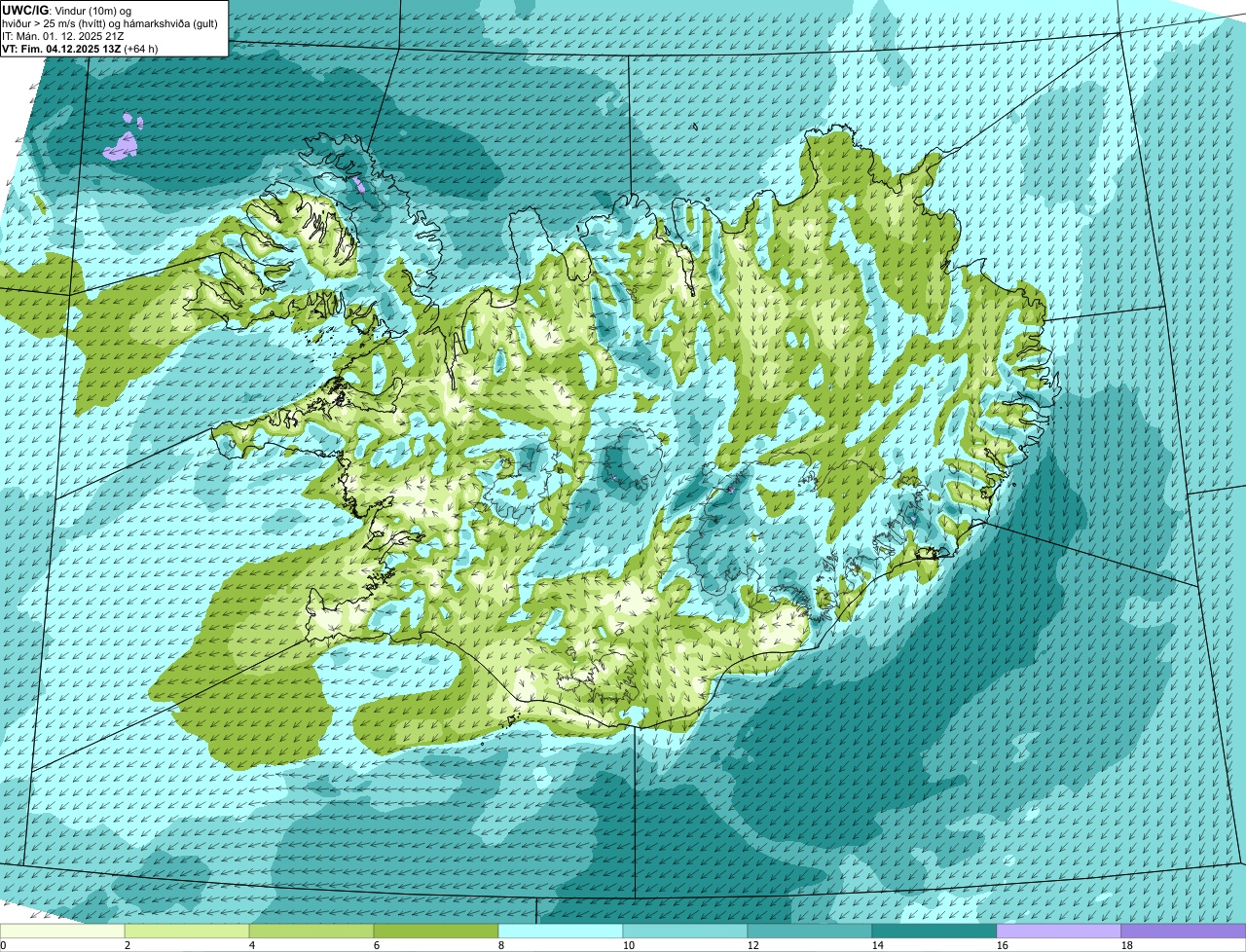Viewport: 1246px width, 952px height.
Task: Click the "VT: Fim. 04.12.2025 13Z (+64 h)" line
Action: [x=81, y=49]
